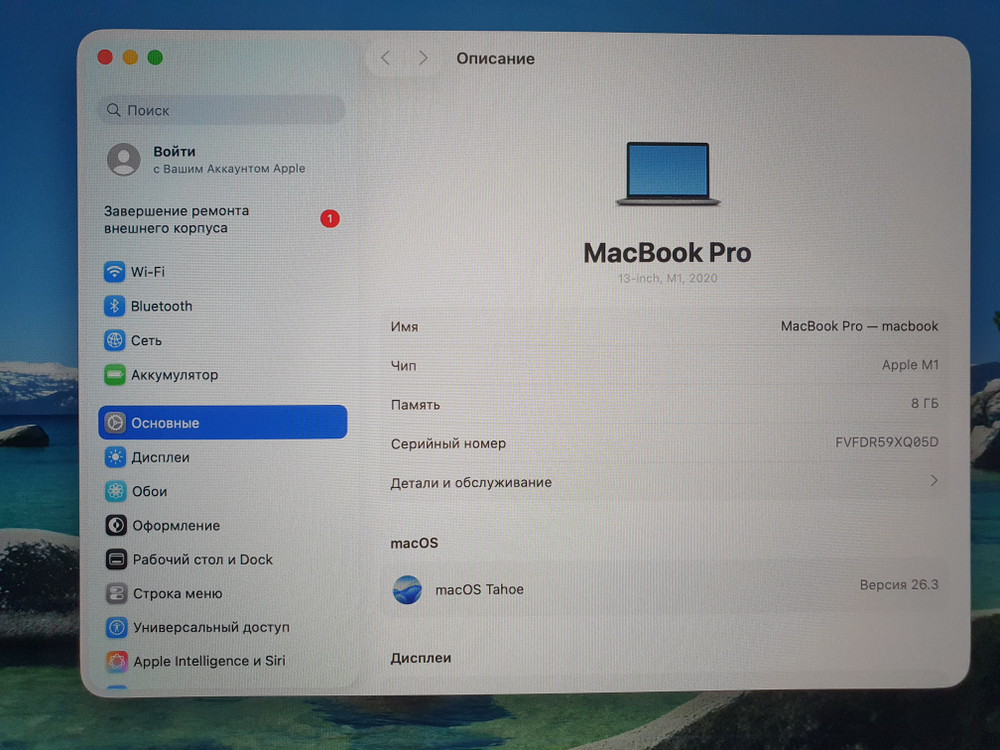Close the window with red button
Viewport: 1000px width, 750px height.
pyautogui.click(x=105, y=57)
